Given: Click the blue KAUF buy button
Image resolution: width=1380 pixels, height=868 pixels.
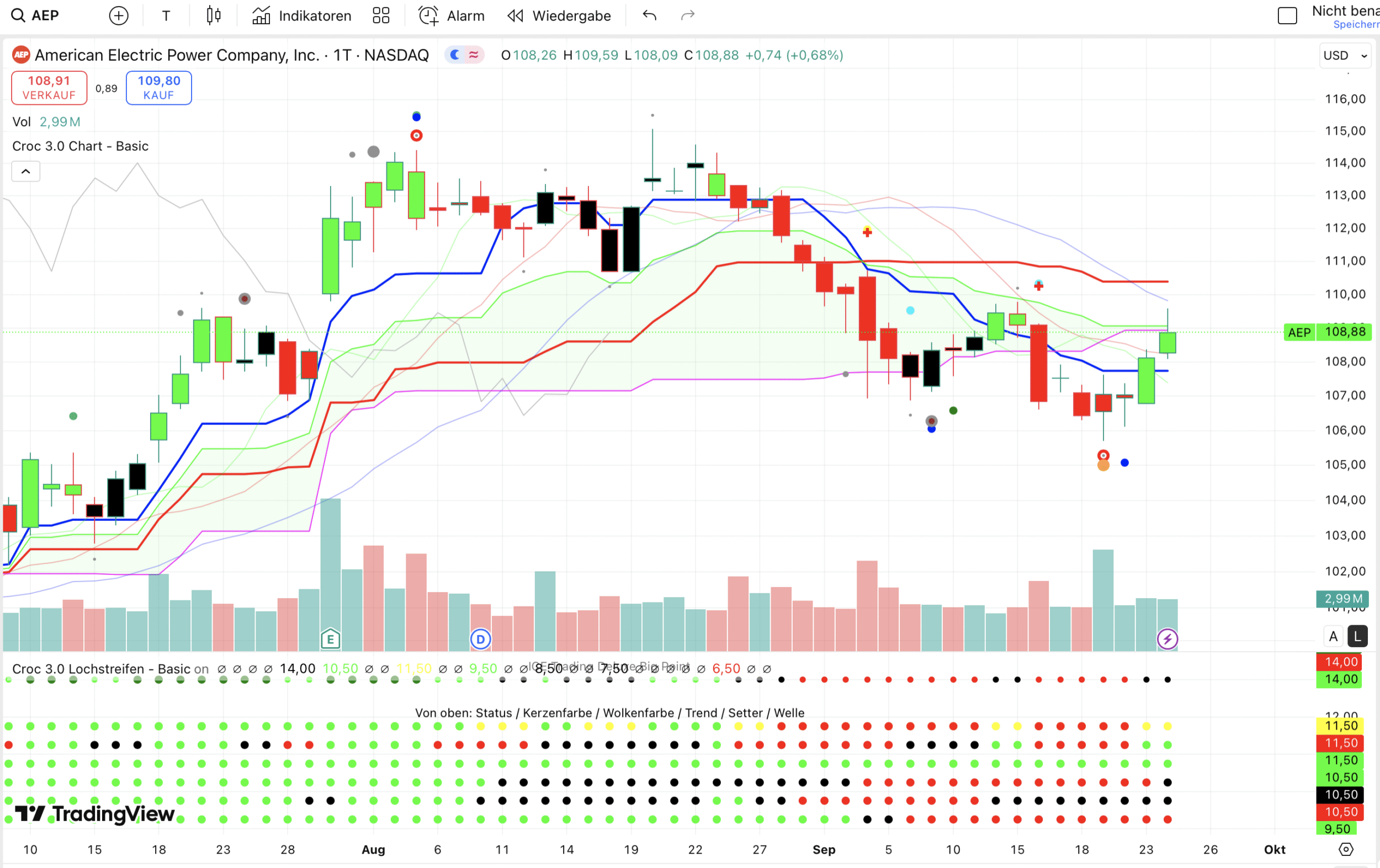Looking at the screenshot, I should tap(159, 88).
